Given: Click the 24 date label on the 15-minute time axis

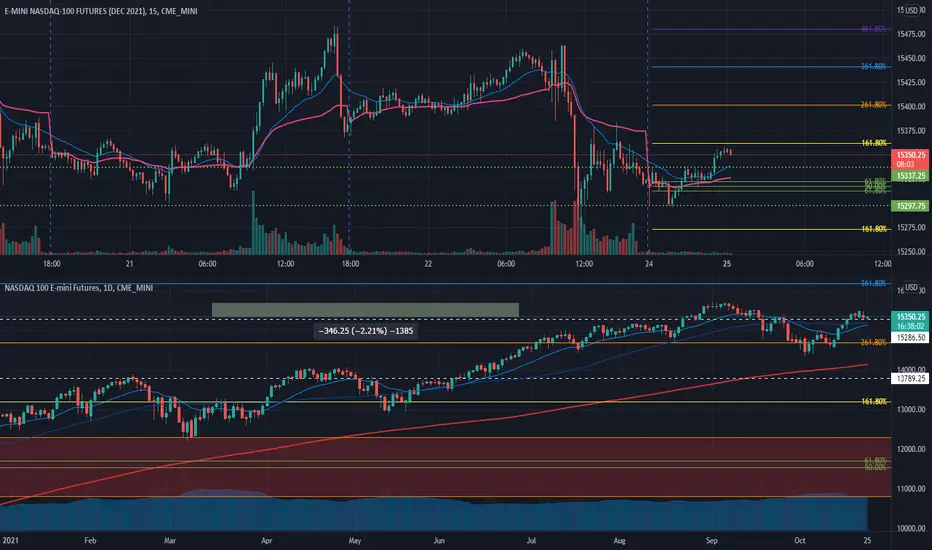Looking at the screenshot, I should pos(648,263).
